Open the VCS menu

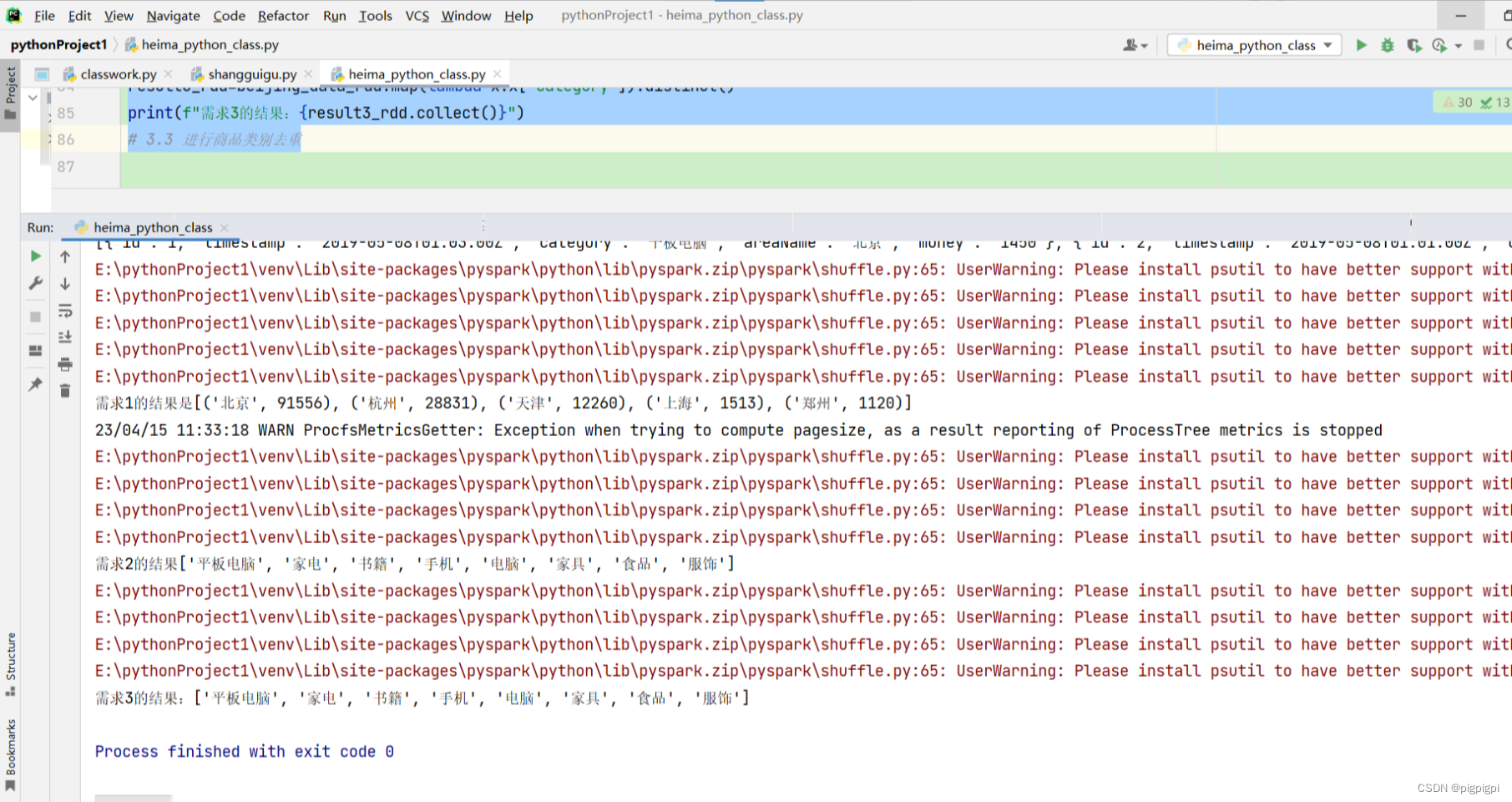pyautogui.click(x=417, y=15)
